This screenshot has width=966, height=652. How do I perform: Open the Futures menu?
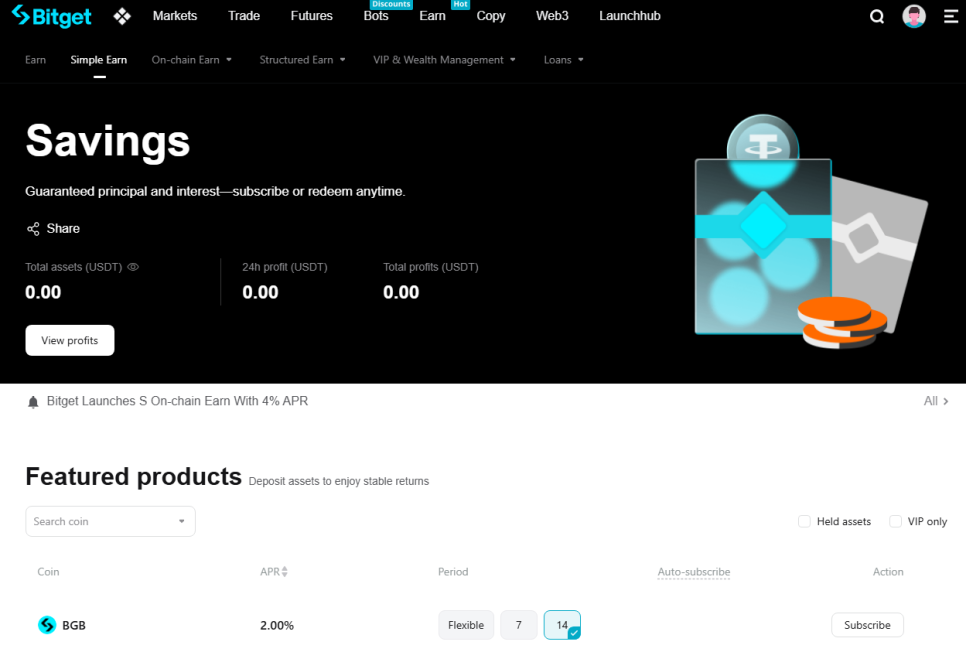[312, 16]
